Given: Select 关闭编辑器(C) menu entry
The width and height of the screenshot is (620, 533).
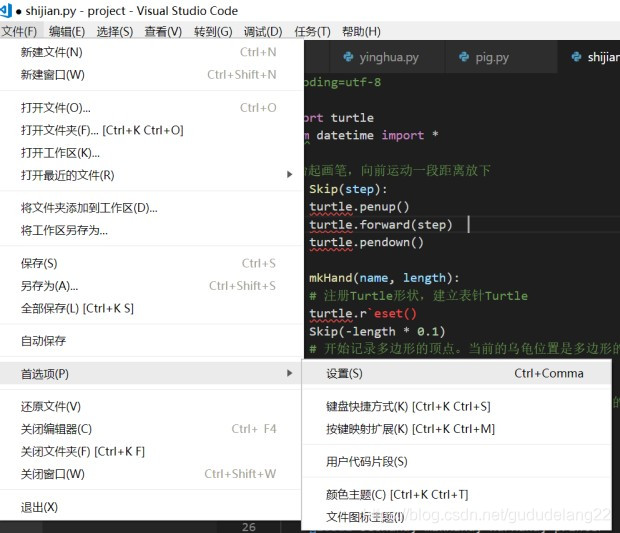Looking at the screenshot, I should pyautogui.click(x=152, y=429).
